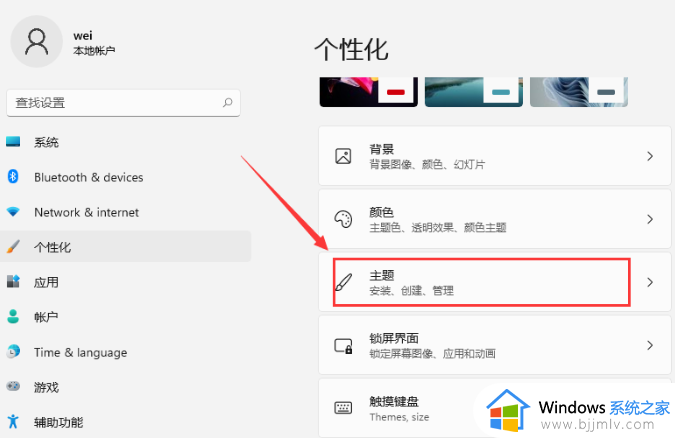Click the 应用 apps icon in sidebar
Image resolution: width=675 pixels, height=438 pixels.
coord(13,282)
